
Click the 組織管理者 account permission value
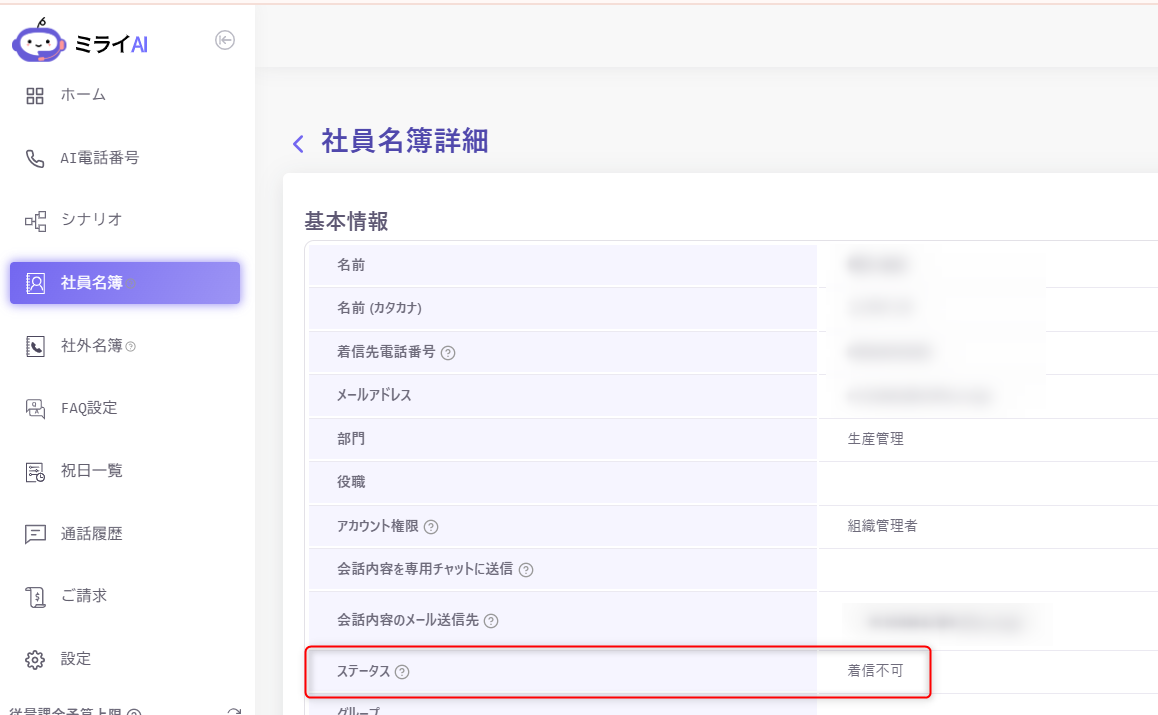[882, 526]
